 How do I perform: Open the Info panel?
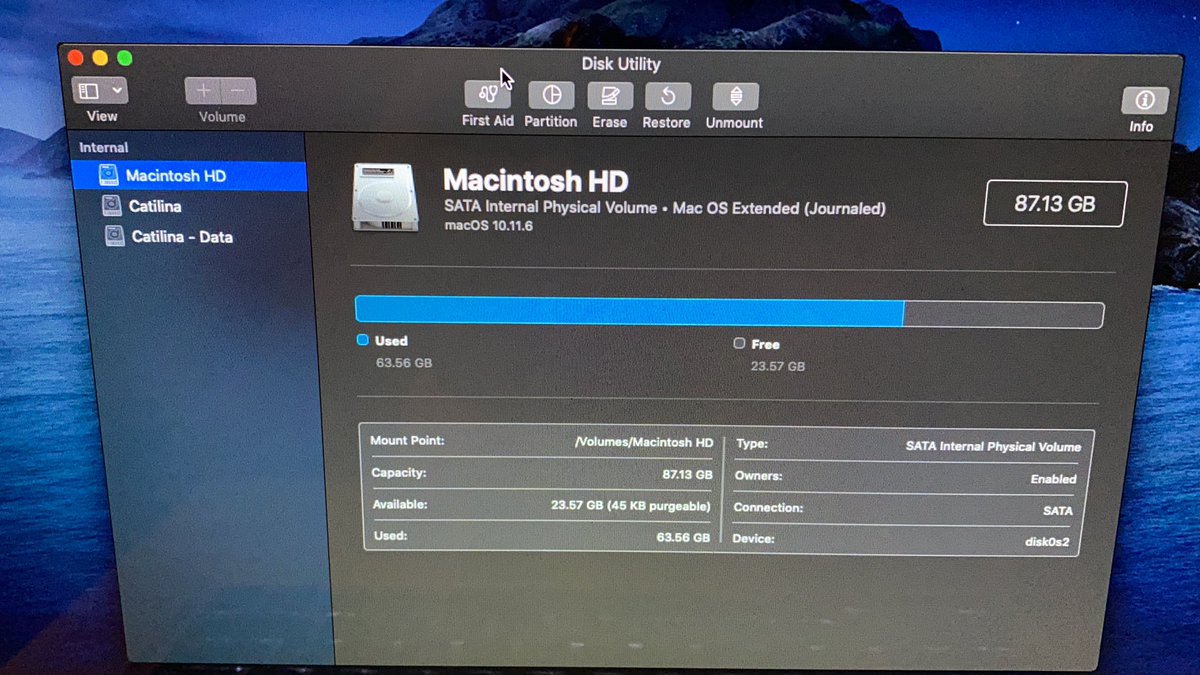[1144, 100]
